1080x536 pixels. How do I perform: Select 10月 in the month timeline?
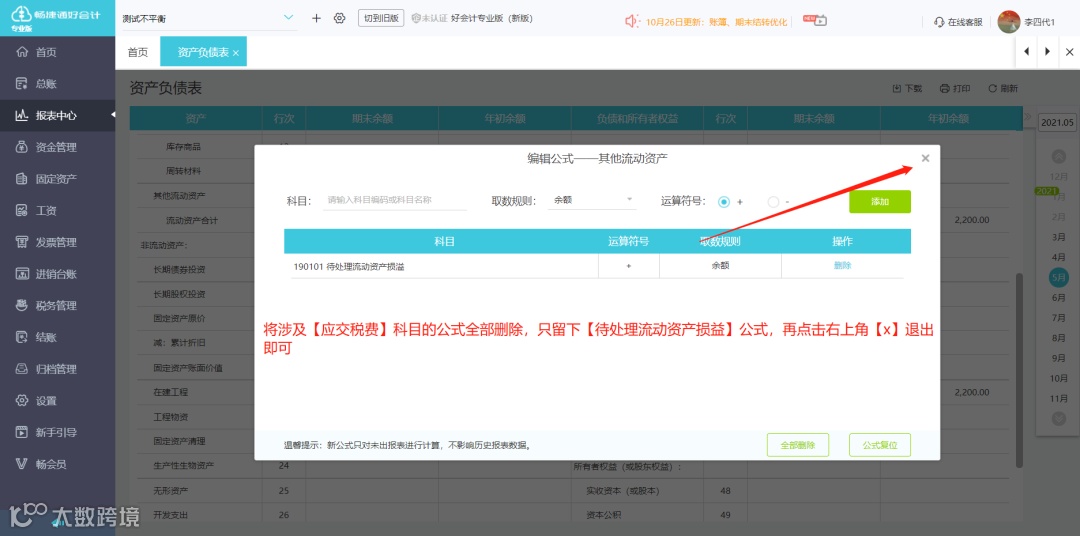pos(1059,378)
